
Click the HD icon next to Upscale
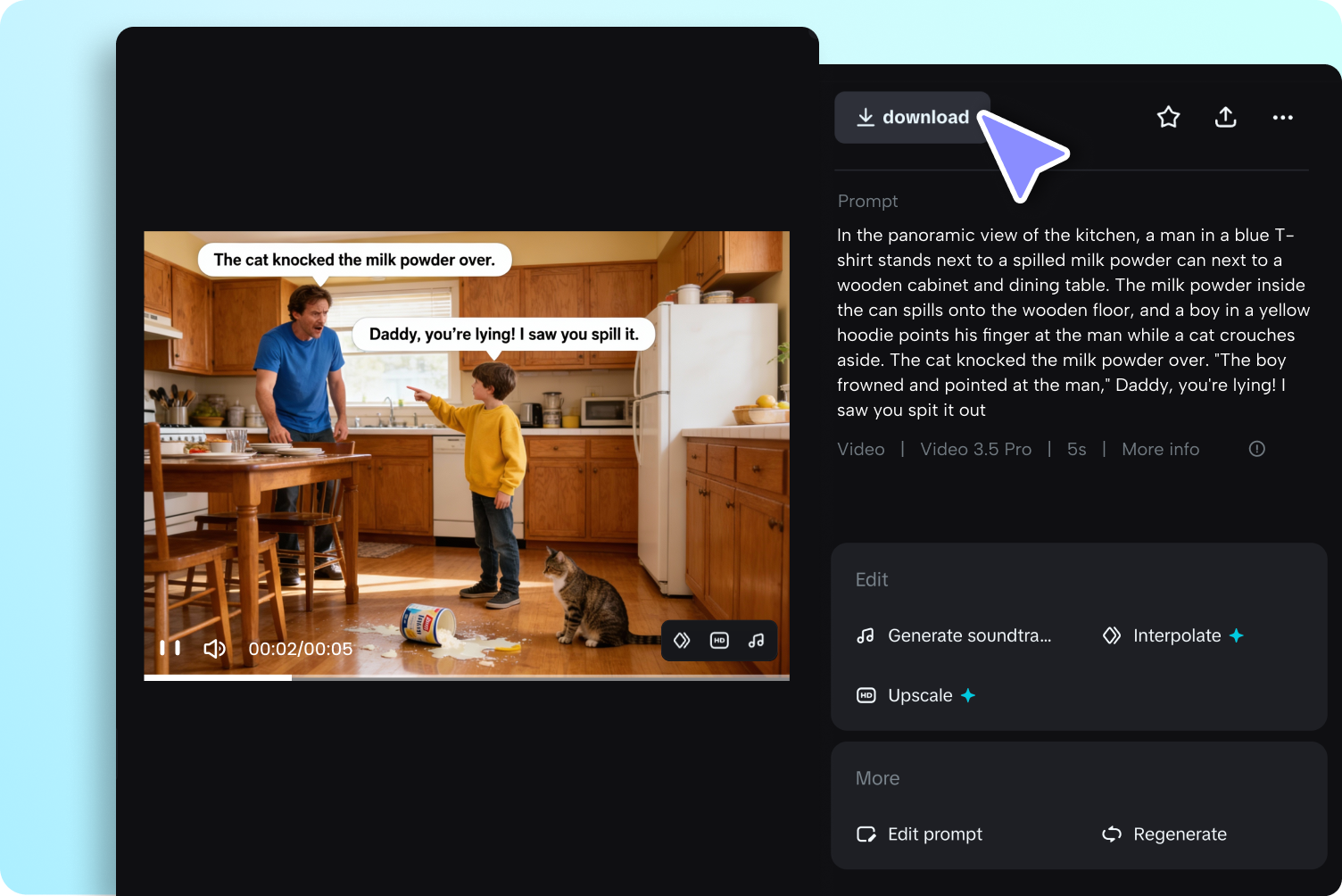tap(865, 695)
